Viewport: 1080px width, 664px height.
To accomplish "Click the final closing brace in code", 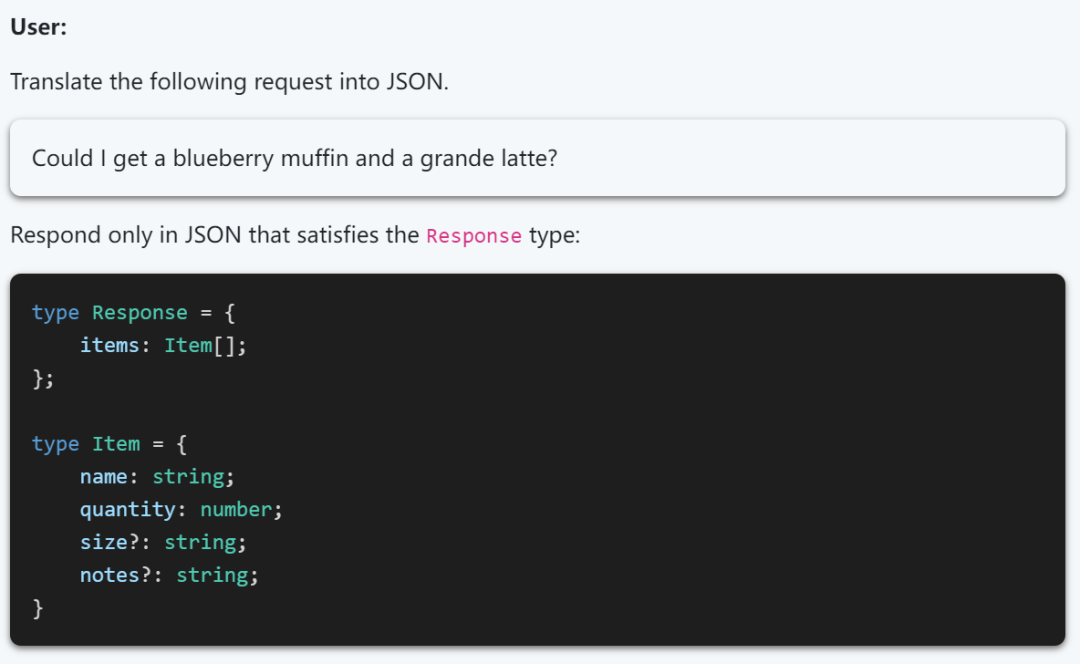I will click(x=38, y=607).
